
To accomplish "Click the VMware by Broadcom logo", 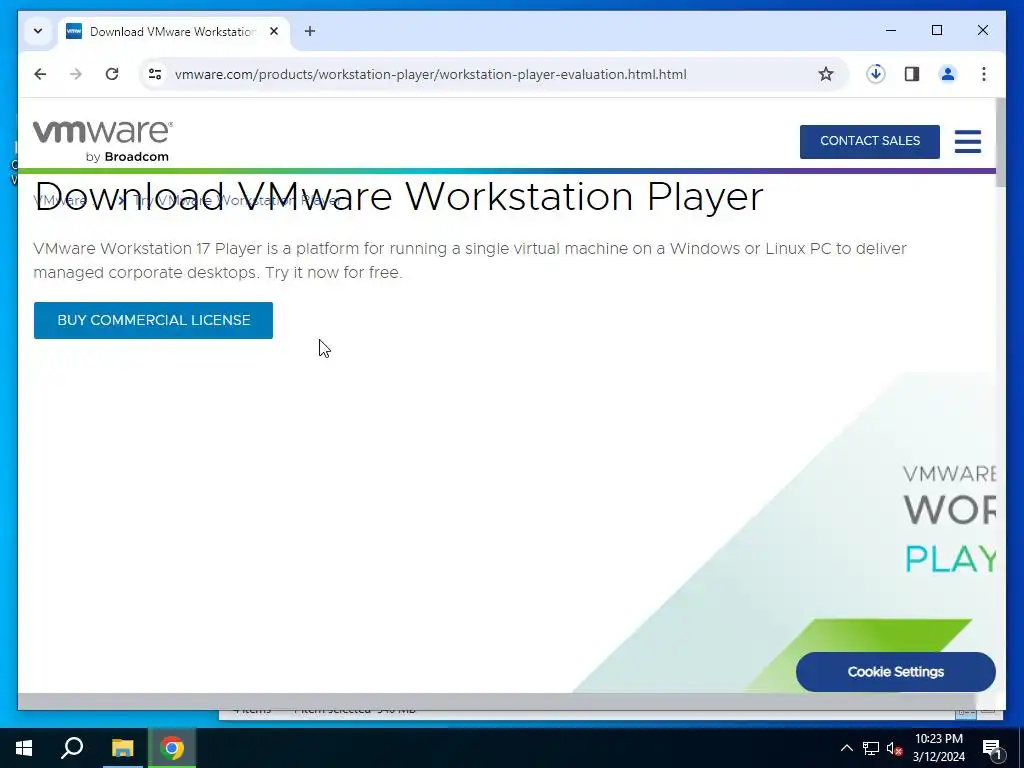I will pos(103,140).
